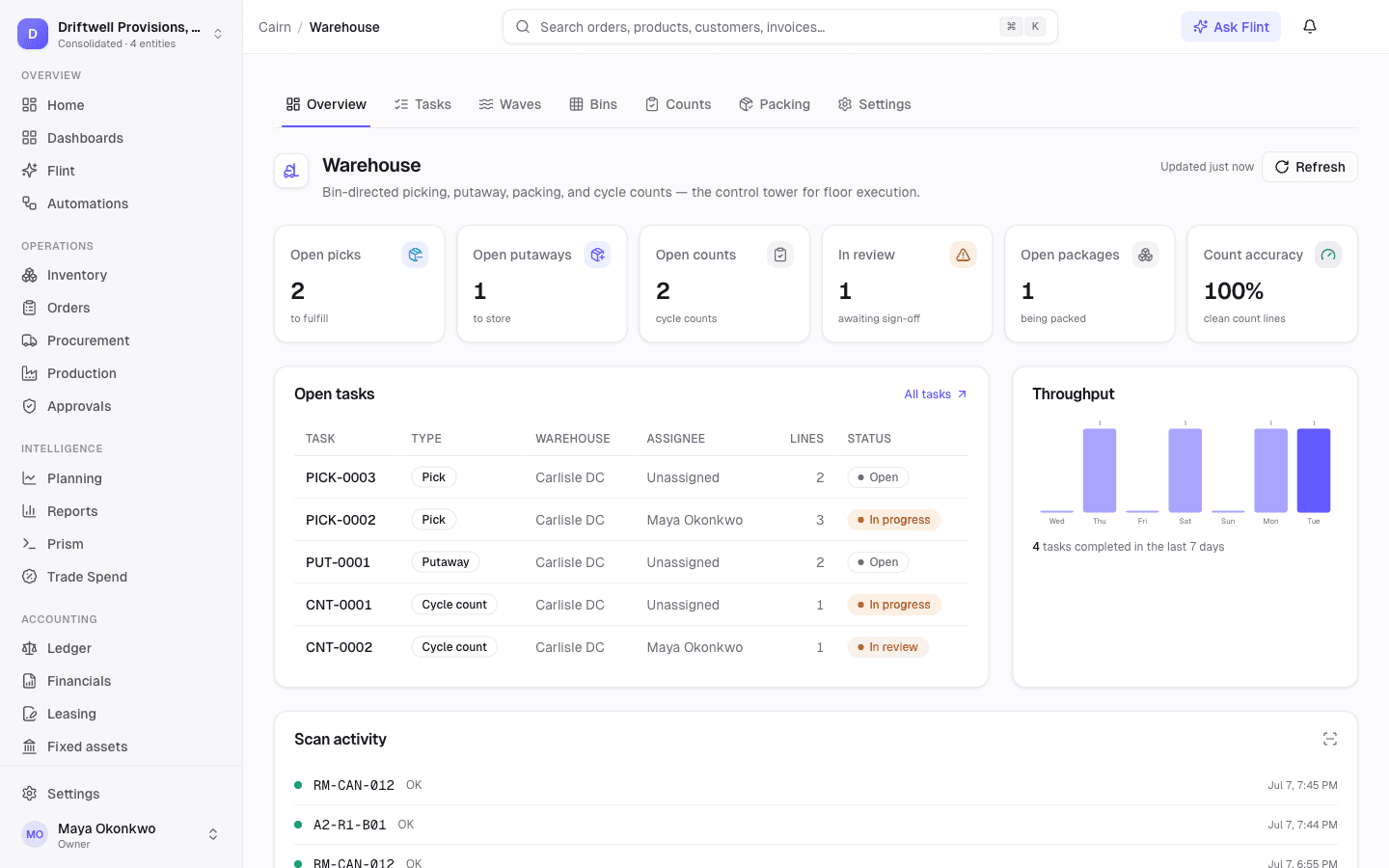Open Planning page
Image resolution: width=1389 pixels, height=868 pixels.
pos(121,478)
